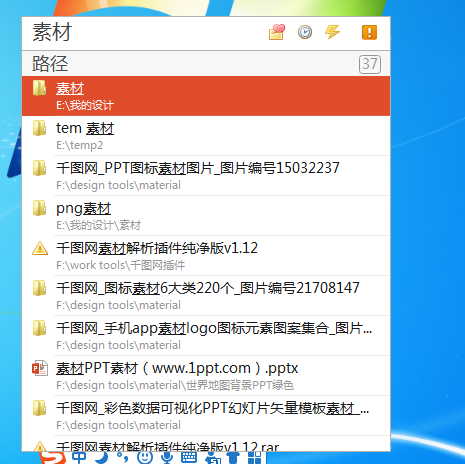Click the E:\temp2 path text
Screen dimensions: 465x464
click(79, 145)
